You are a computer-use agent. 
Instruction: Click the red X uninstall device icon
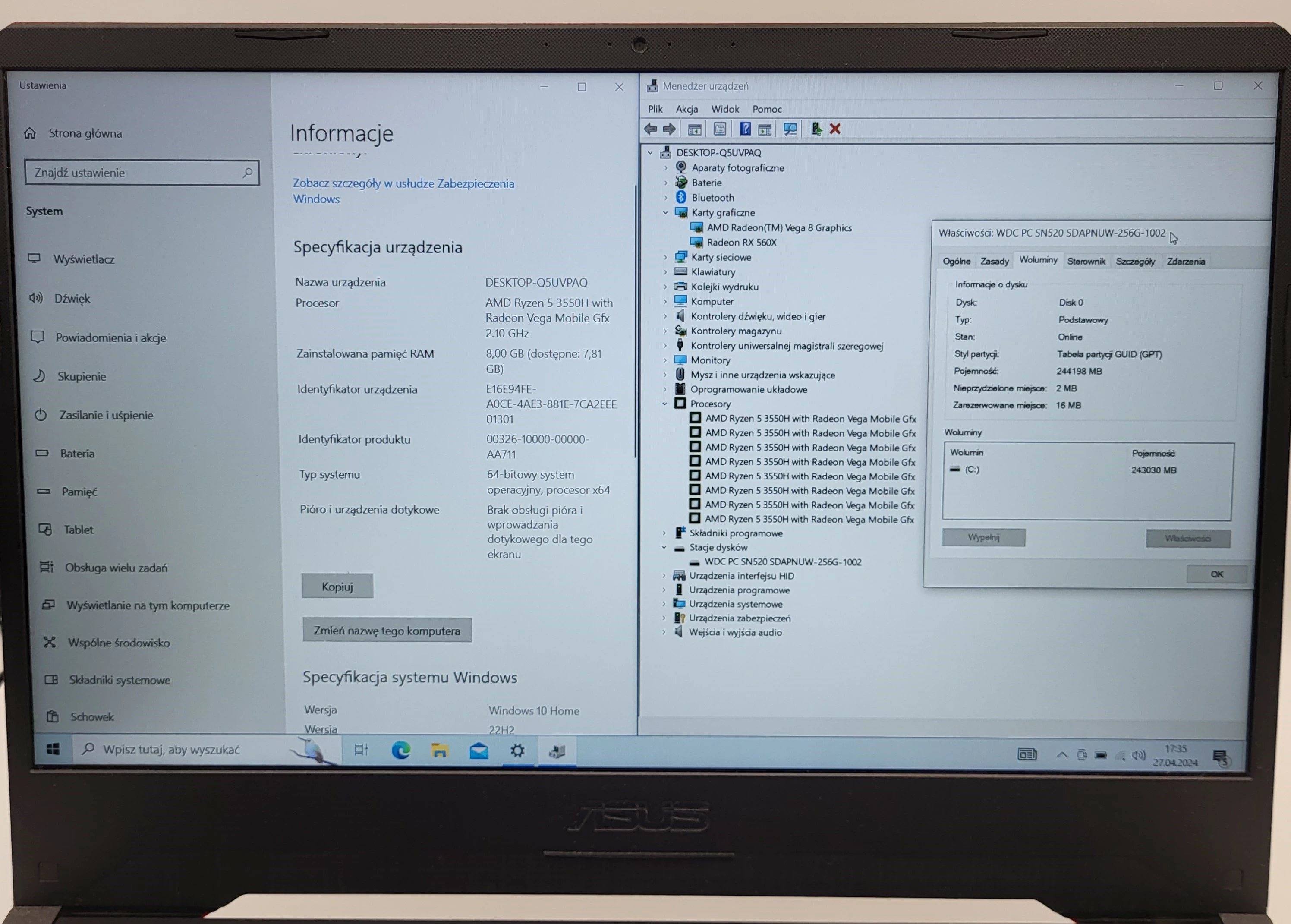pos(835,129)
